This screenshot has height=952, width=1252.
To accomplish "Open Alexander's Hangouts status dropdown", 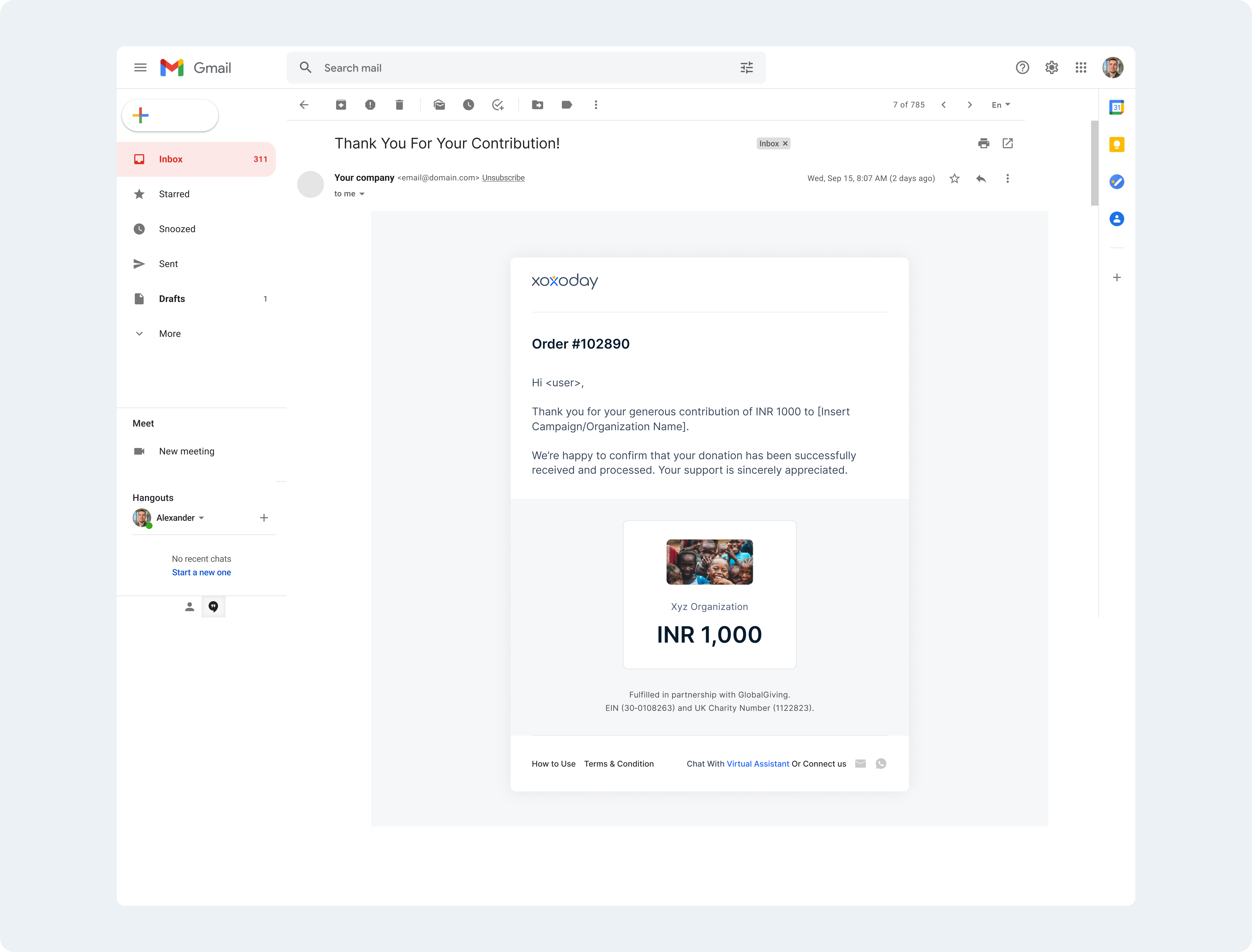I will (x=201, y=518).
